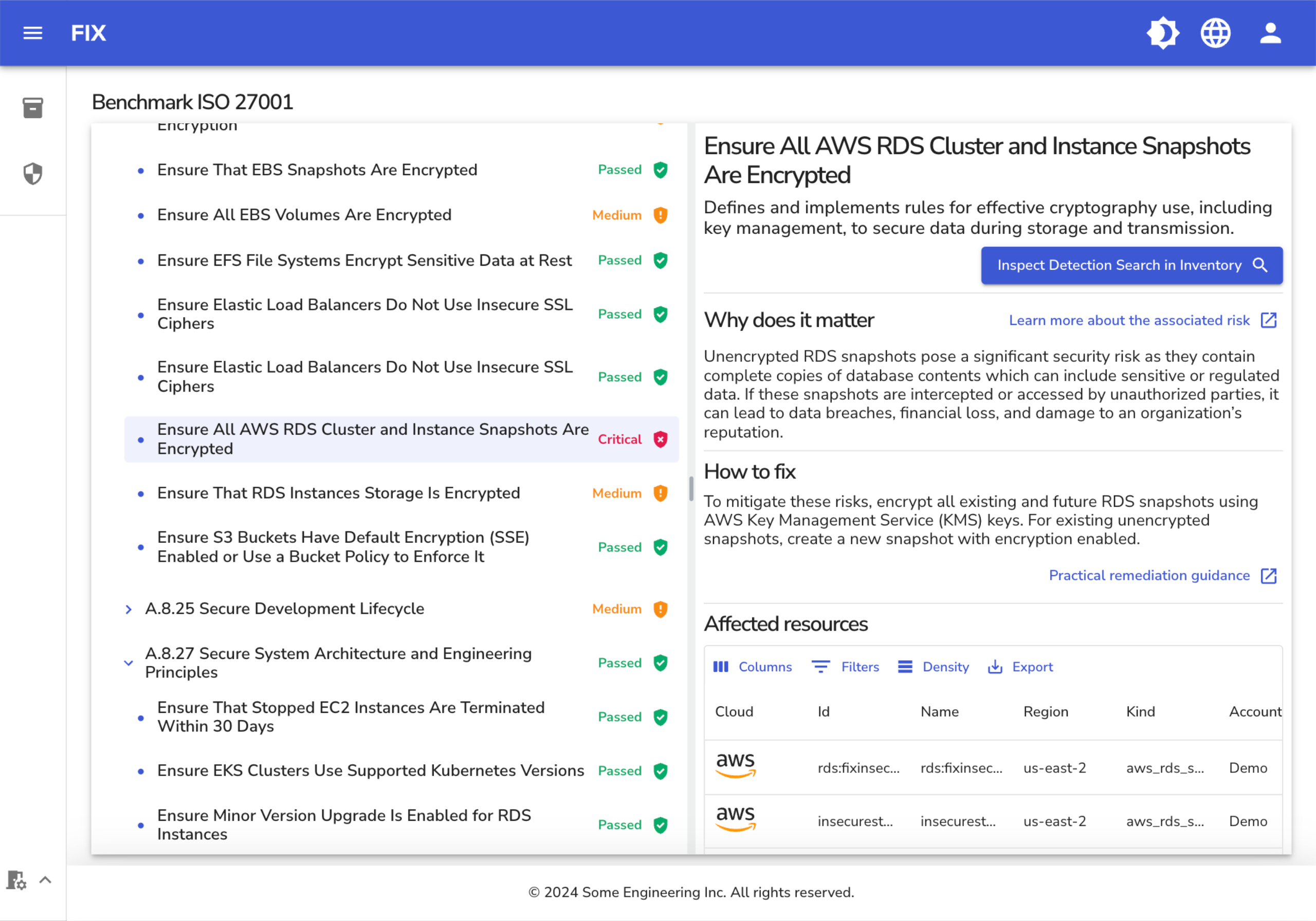Image resolution: width=1316 pixels, height=921 pixels.
Task: Select Ensure That Stopped EC2 Instances Are Terminated
Action: pos(401,717)
